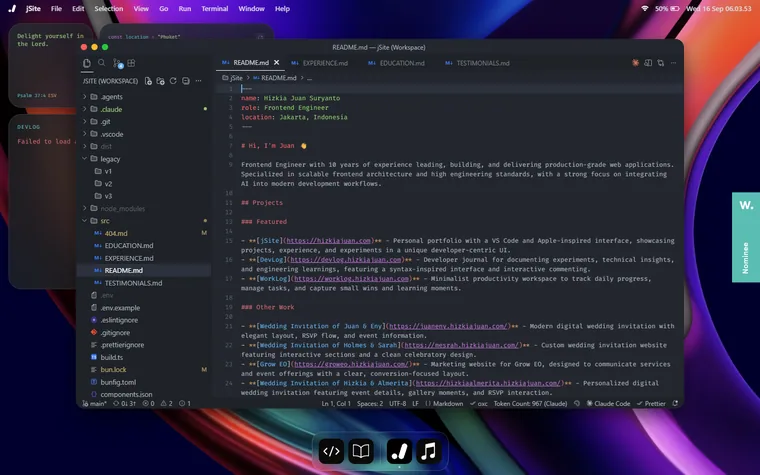The height and width of the screenshot is (475, 760).
Task: Click the warnings count in status bar
Action: point(166,403)
